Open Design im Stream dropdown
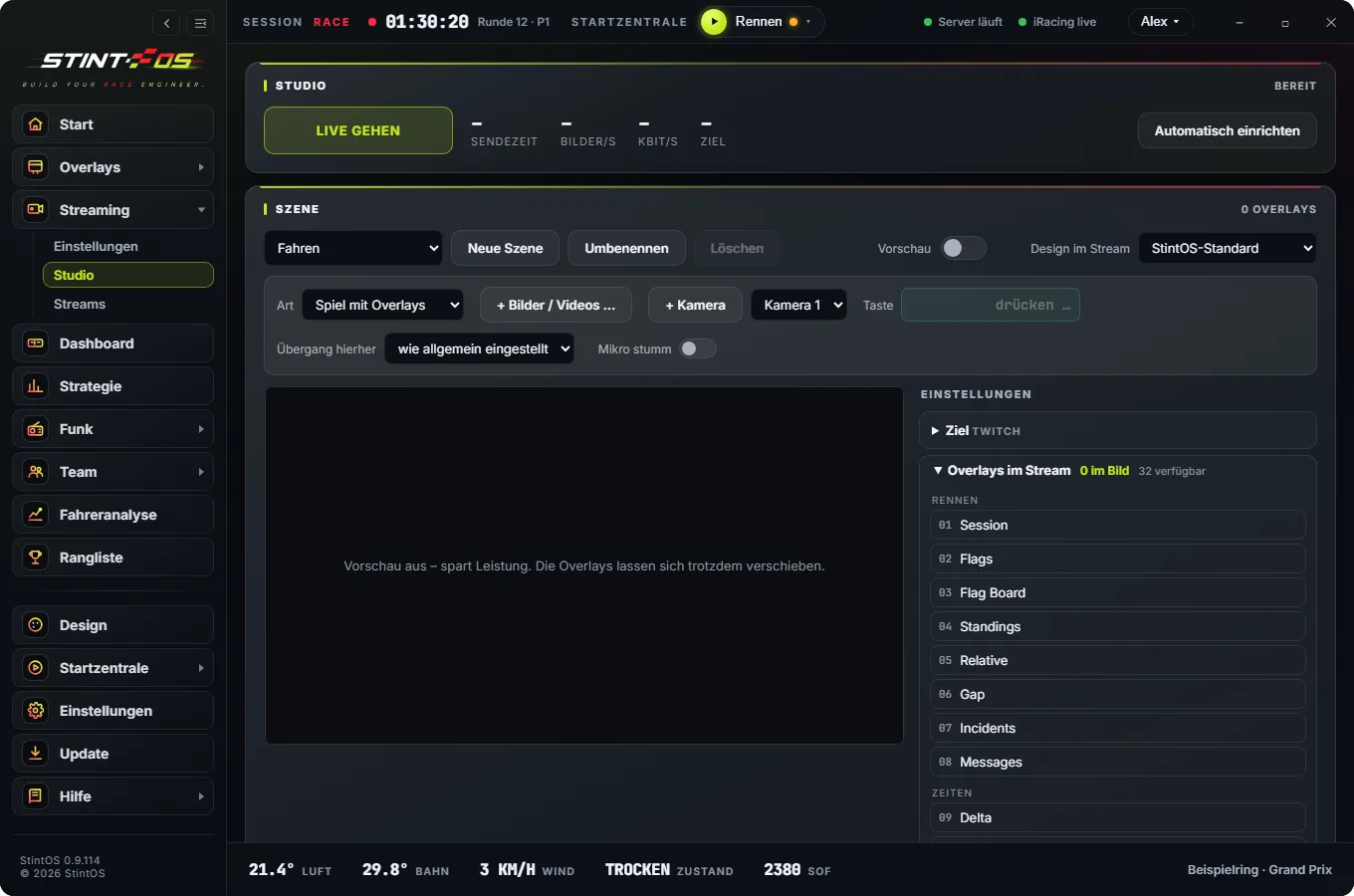The width and height of the screenshot is (1354, 896). (1227, 248)
